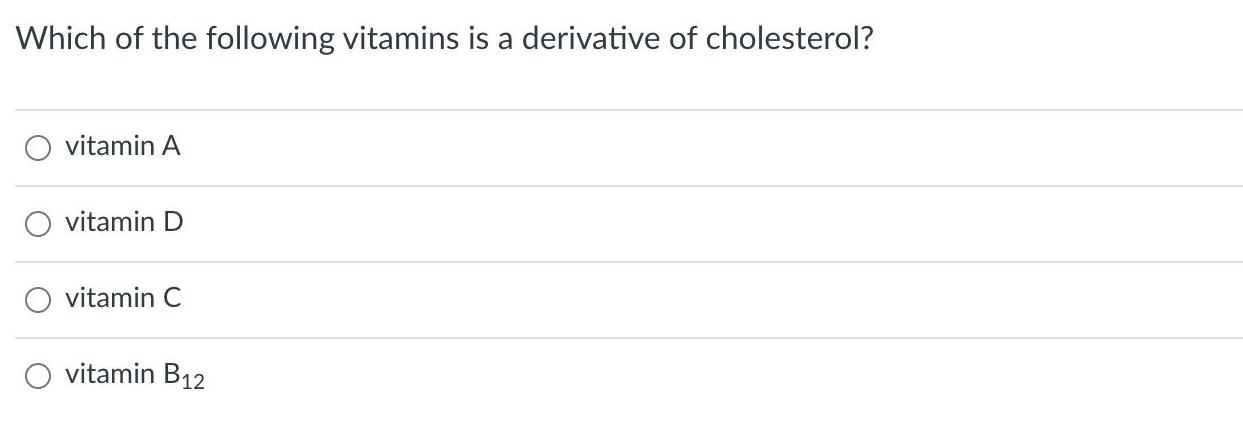Select the vitamin A radio button
Image resolution: width=1243 pixels, height=427 pixels.
pyautogui.click(x=38, y=148)
